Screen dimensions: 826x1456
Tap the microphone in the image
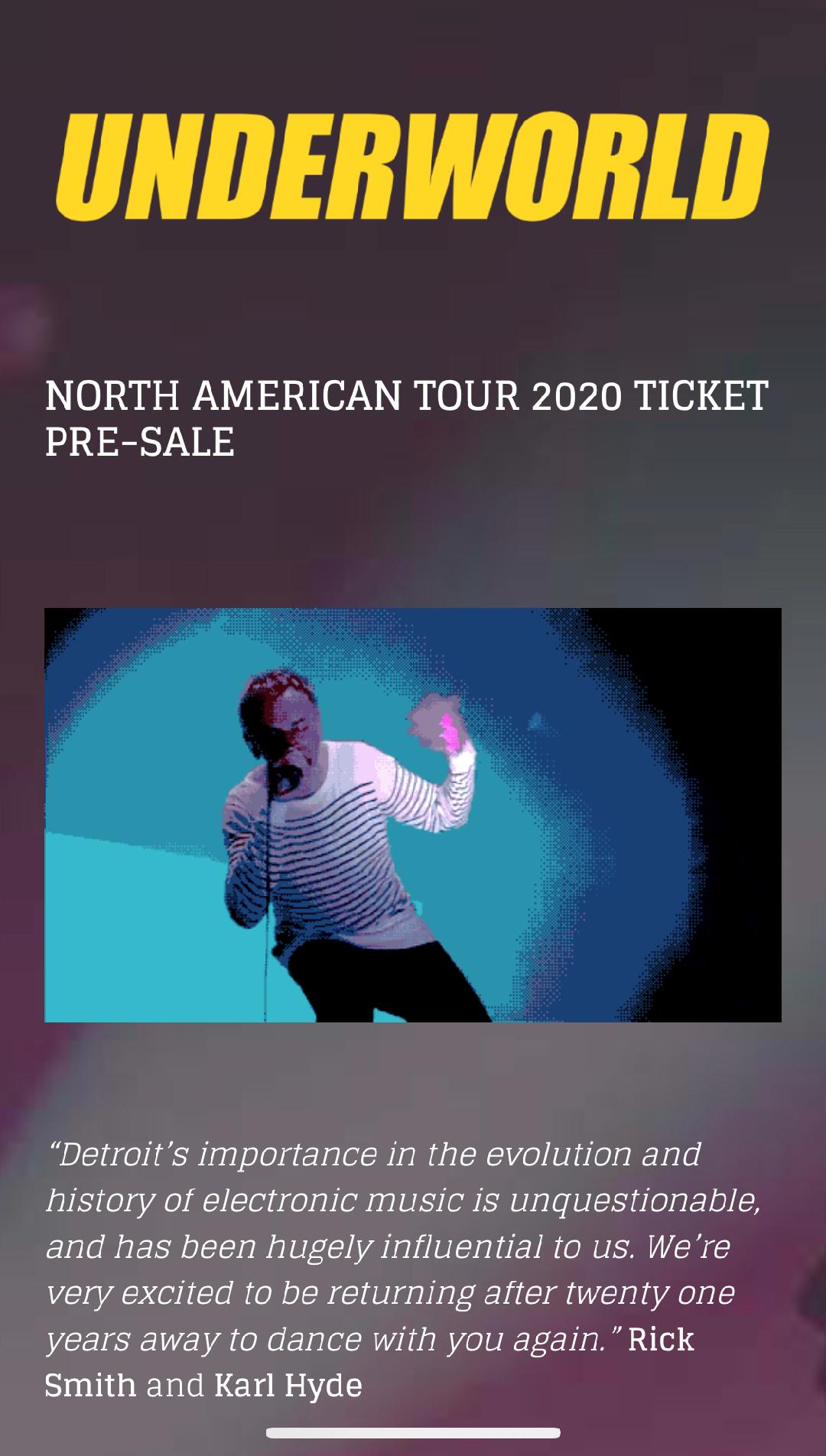click(x=283, y=776)
